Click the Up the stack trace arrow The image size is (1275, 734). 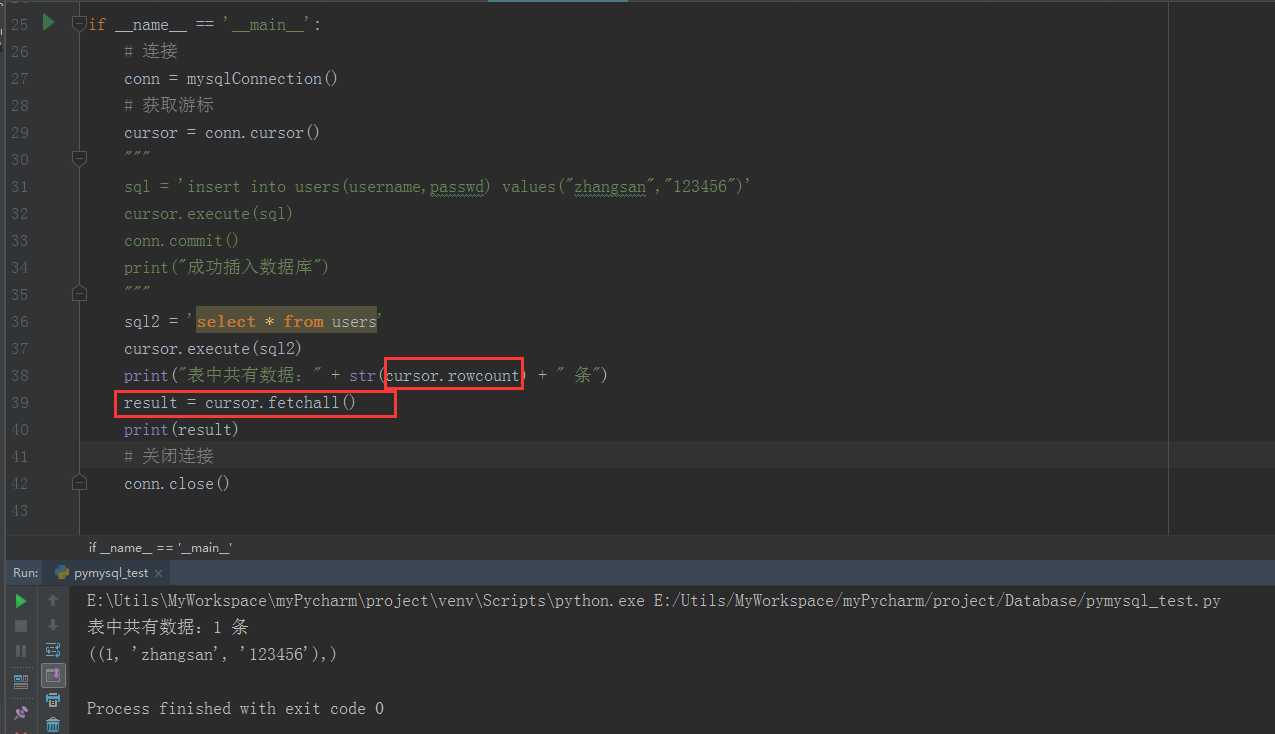click(x=53, y=600)
